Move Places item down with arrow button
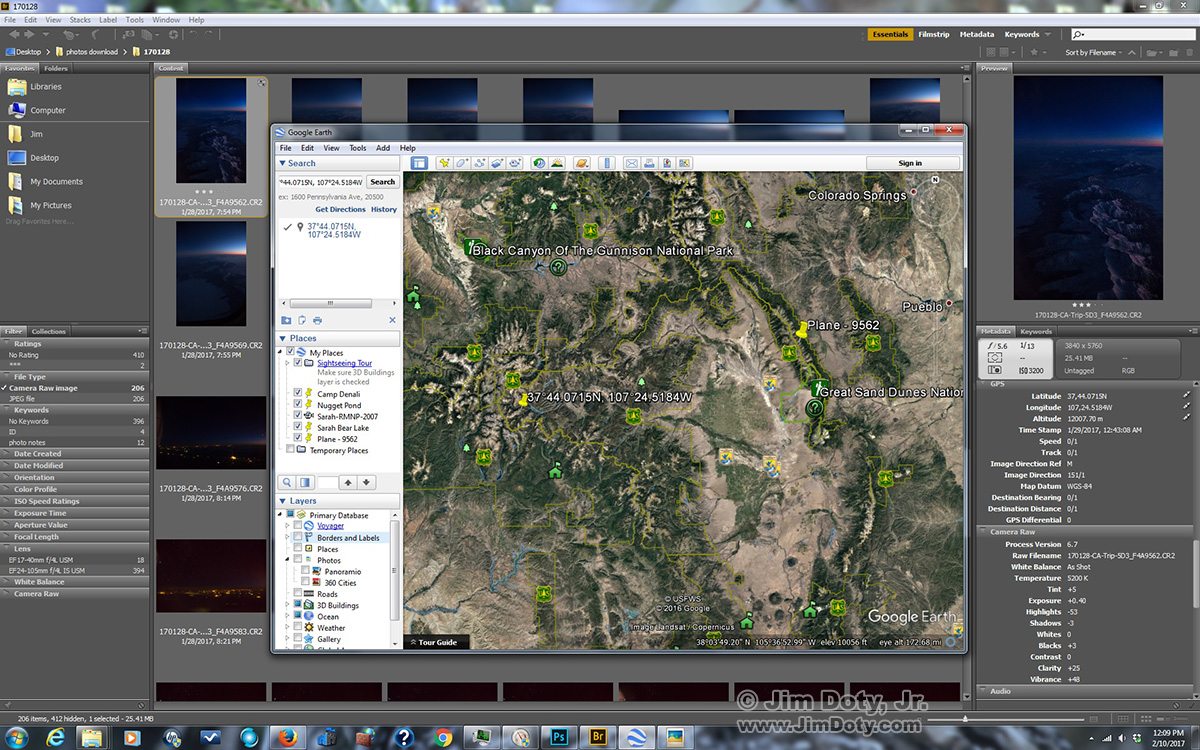Viewport: 1200px width, 750px height. [x=367, y=482]
